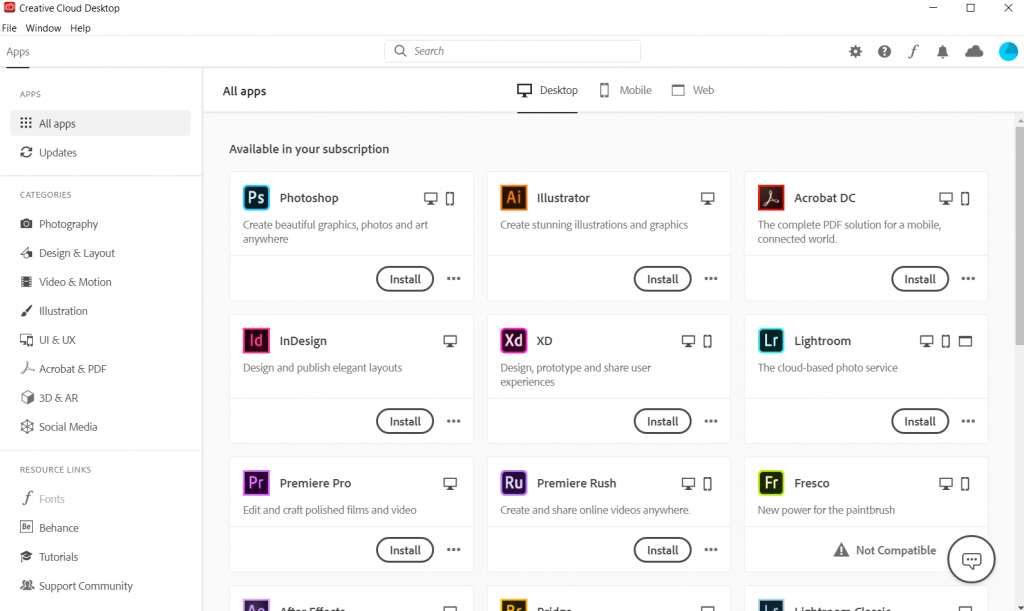Click the Premiere Rush app icon
The height and width of the screenshot is (611, 1024).
(x=513, y=483)
